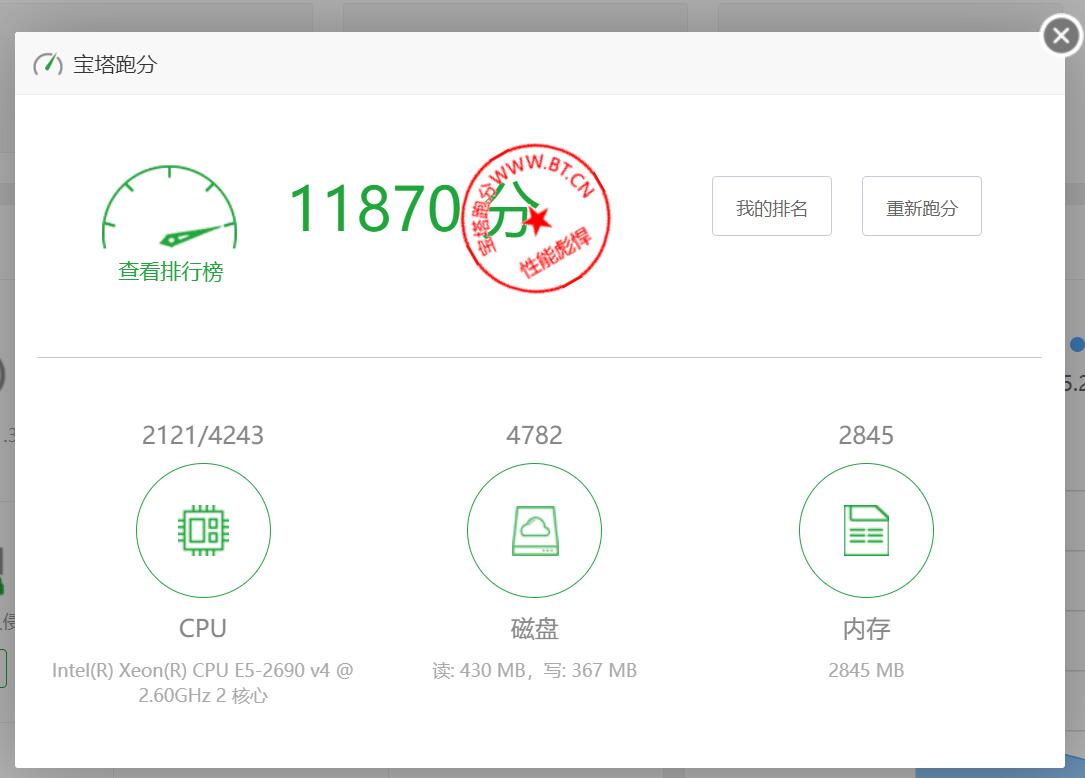Click the disk 磁盘 cloud drive icon
The width and height of the screenshot is (1085, 778).
click(534, 530)
